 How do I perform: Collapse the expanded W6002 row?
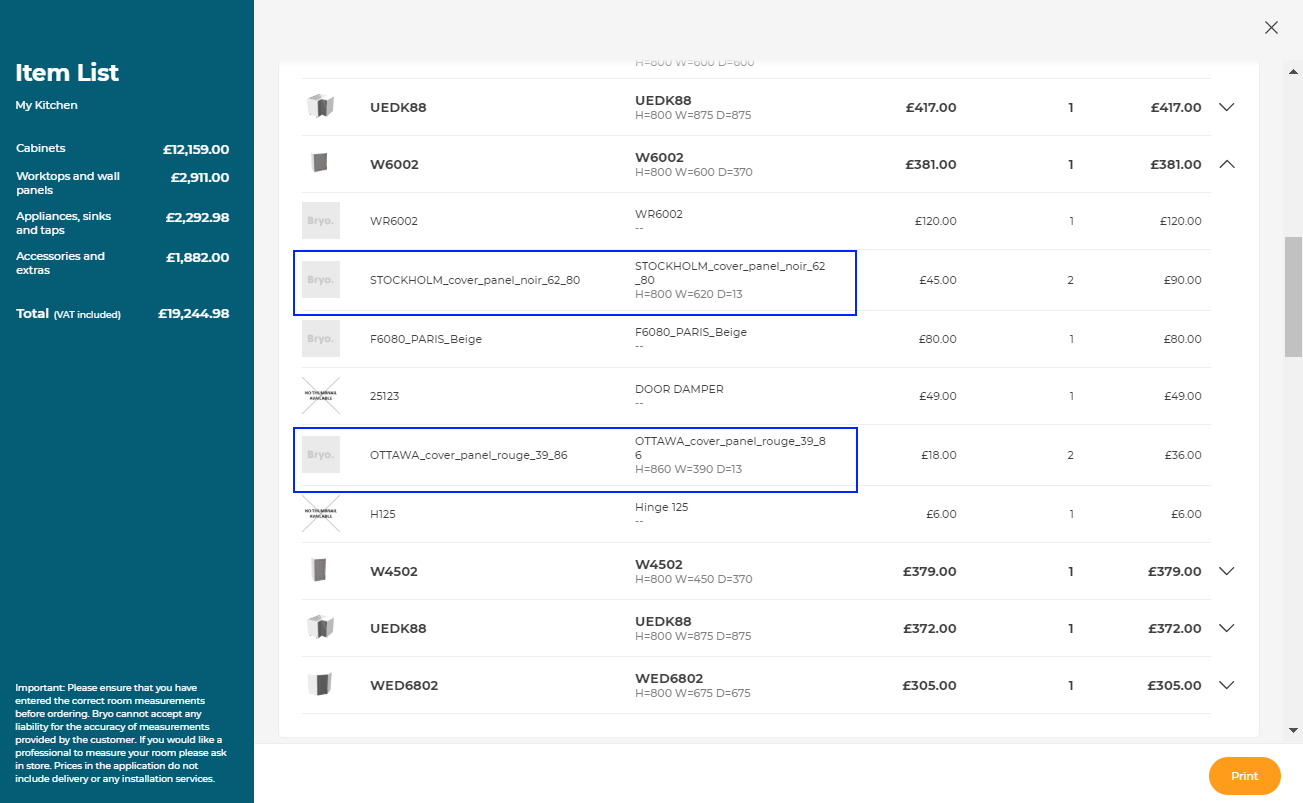click(x=1227, y=164)
